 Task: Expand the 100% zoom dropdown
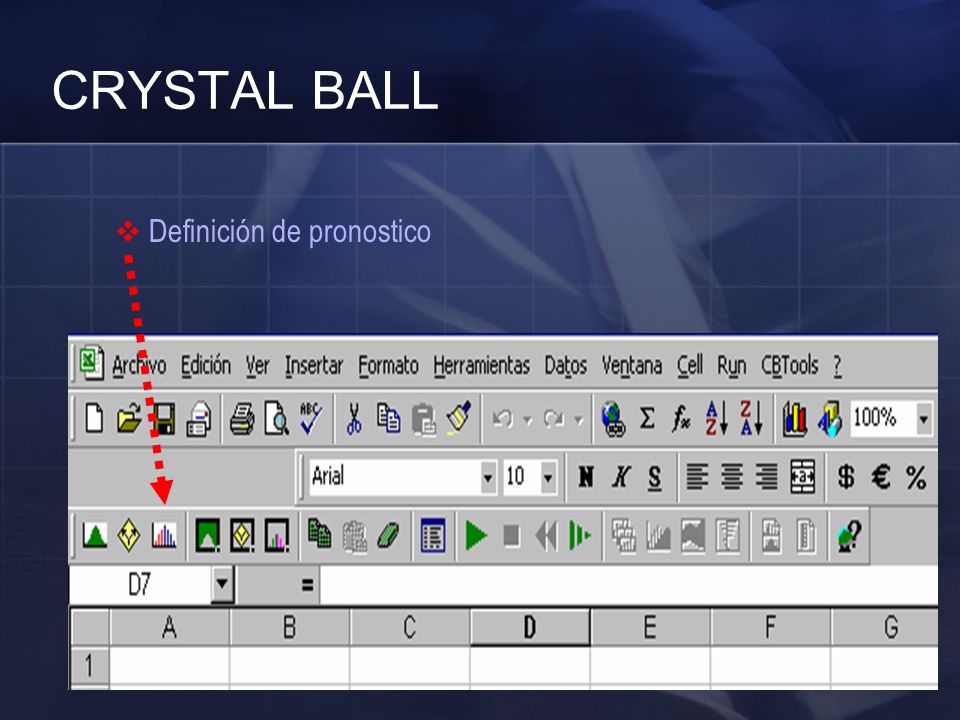[924, 419]
